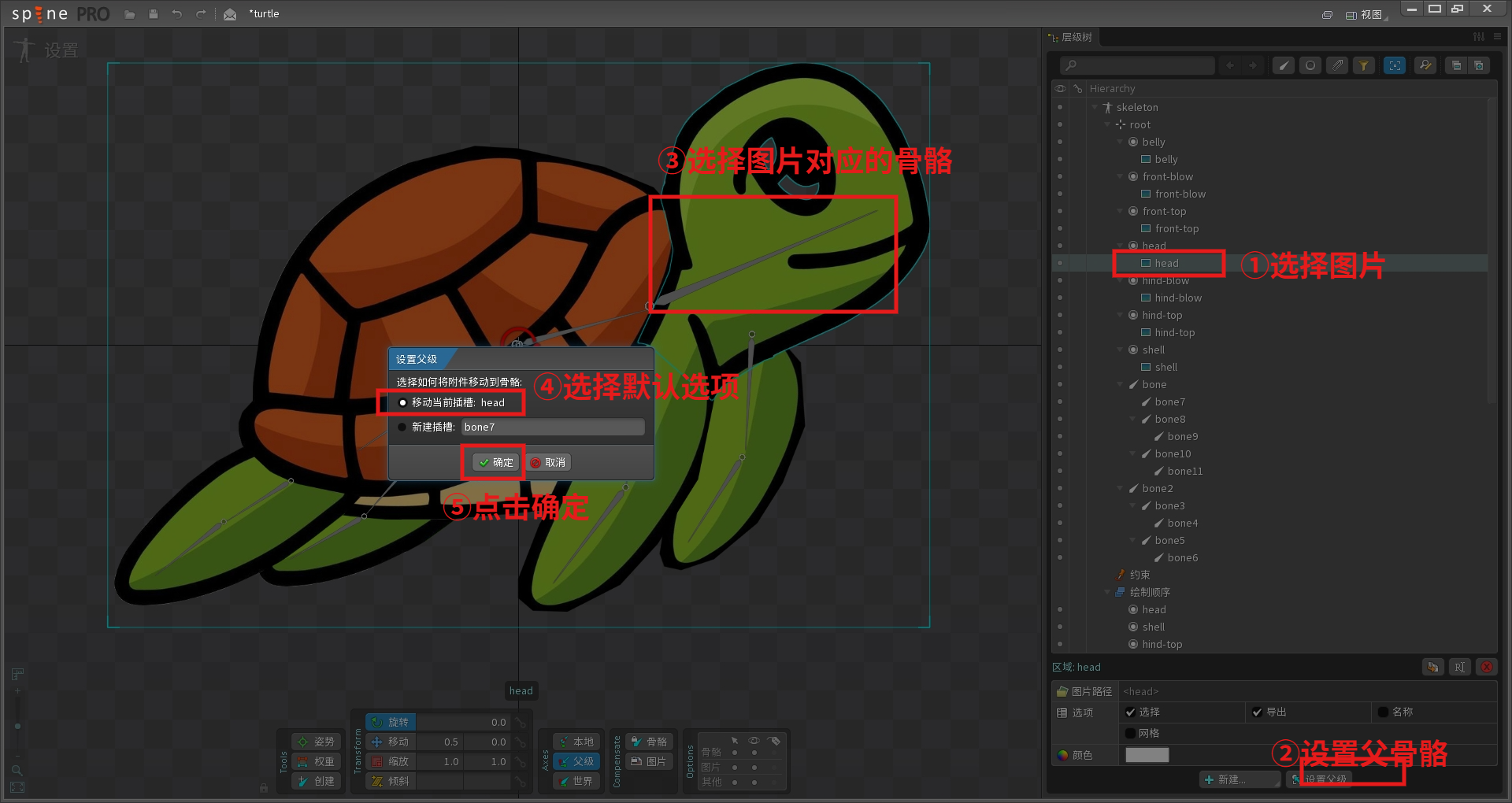
Task: Click the 确定 confirm button in dialog
Action: click(x=495, y=462)
